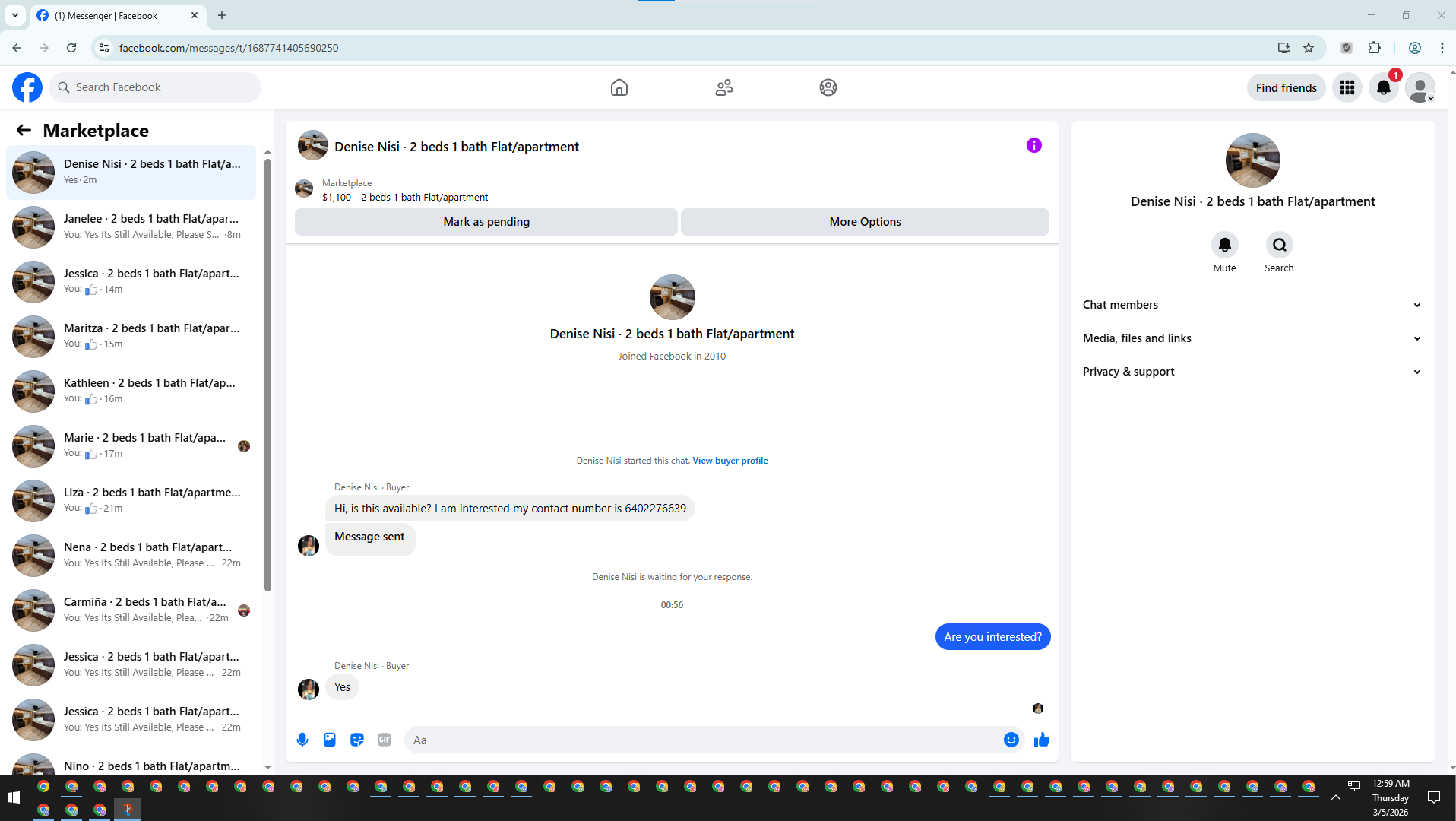Viewport: 1456px width, 821px height.
Task: Bookmark this page with the star icon
Action: click(x=1309, y=48)
